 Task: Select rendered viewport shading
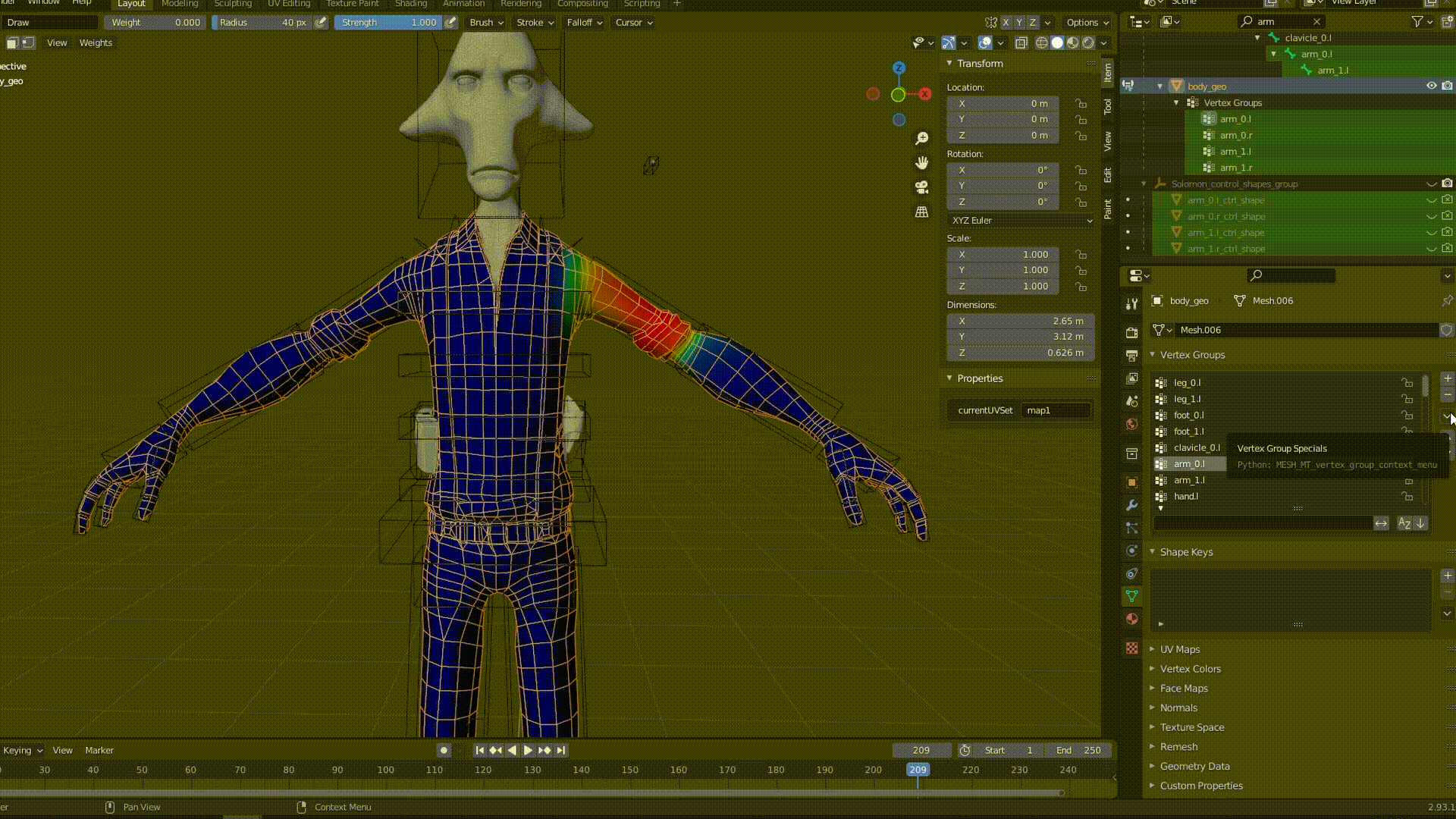point(1088,42)
